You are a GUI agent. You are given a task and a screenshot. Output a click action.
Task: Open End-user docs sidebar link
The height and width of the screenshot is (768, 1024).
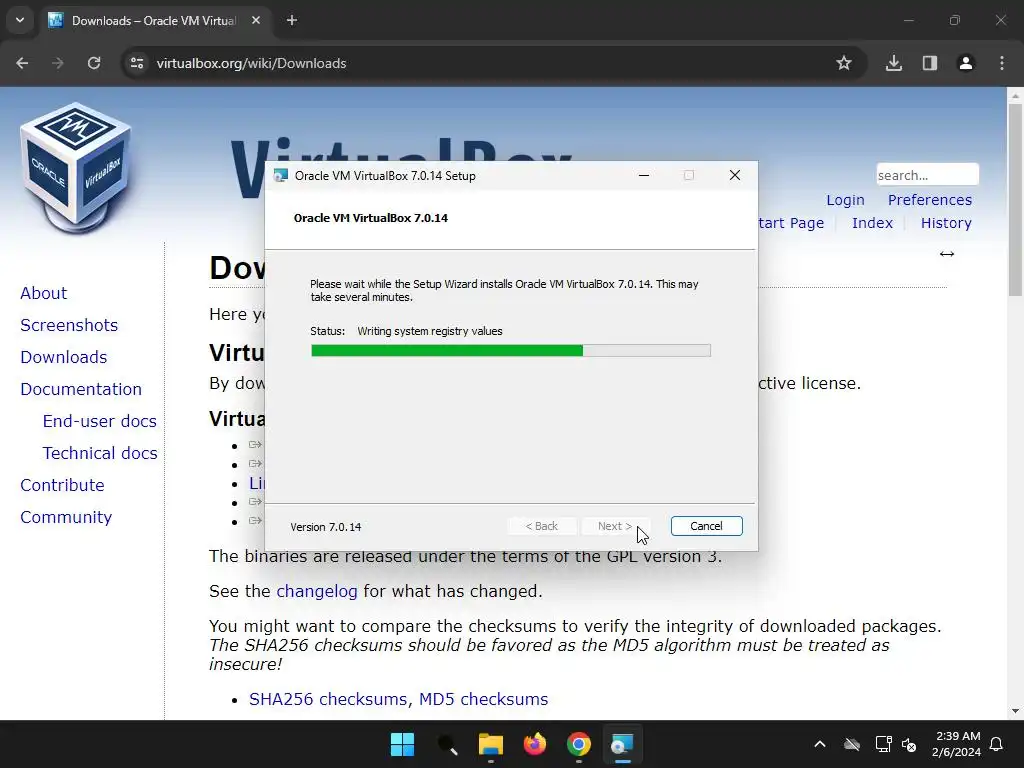tap(100, 421)
